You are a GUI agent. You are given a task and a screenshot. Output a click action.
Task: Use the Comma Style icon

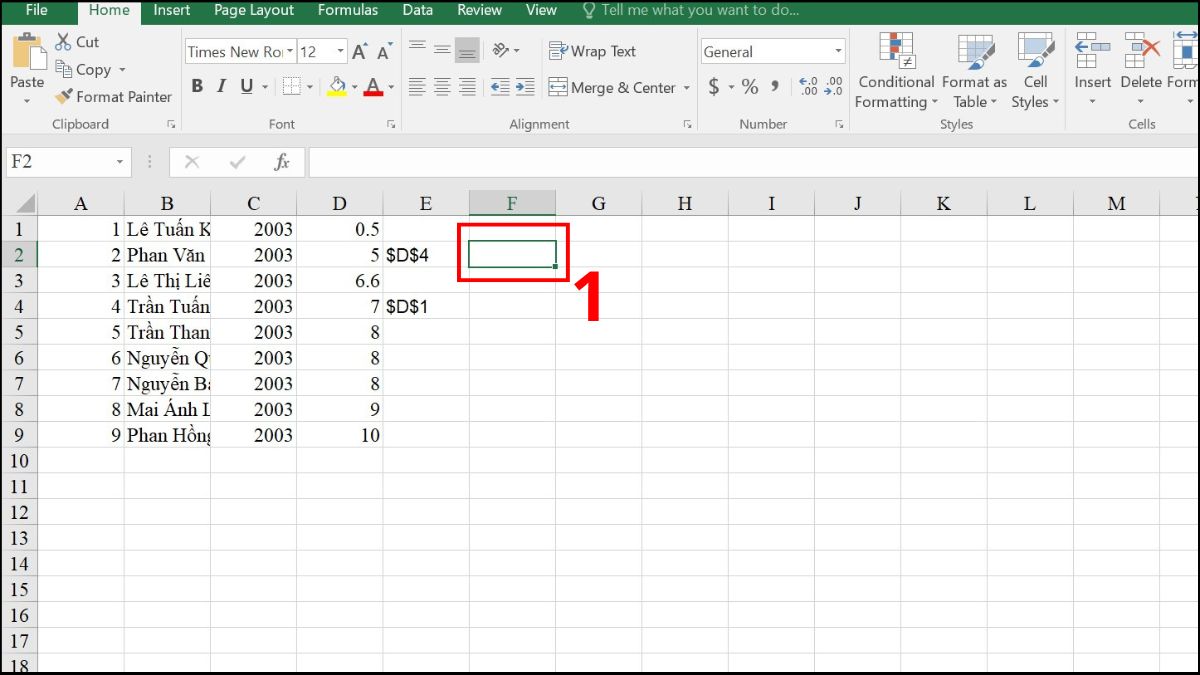(x=775, y=87)
